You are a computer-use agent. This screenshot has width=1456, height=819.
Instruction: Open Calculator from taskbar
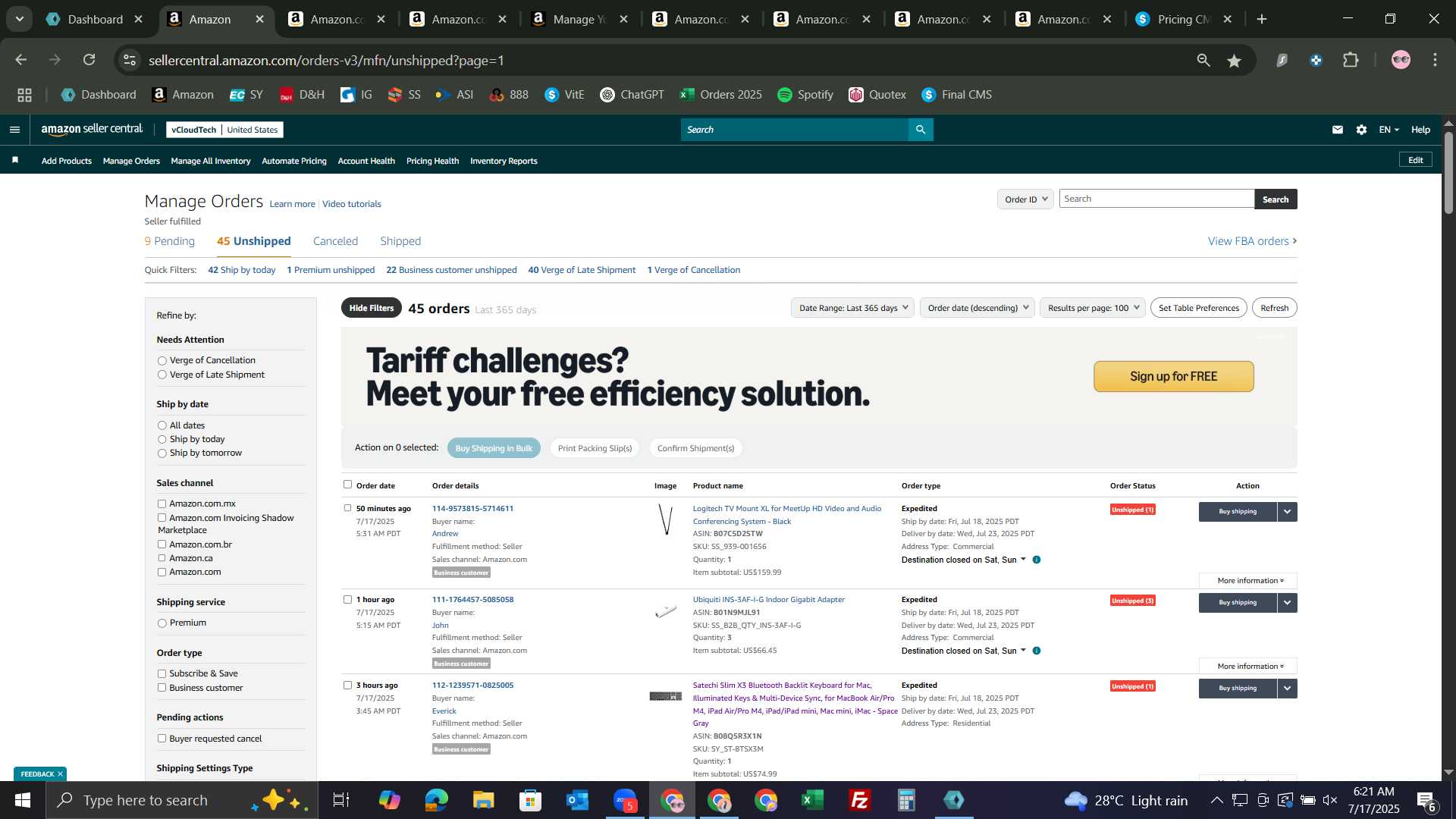[906, 800]
